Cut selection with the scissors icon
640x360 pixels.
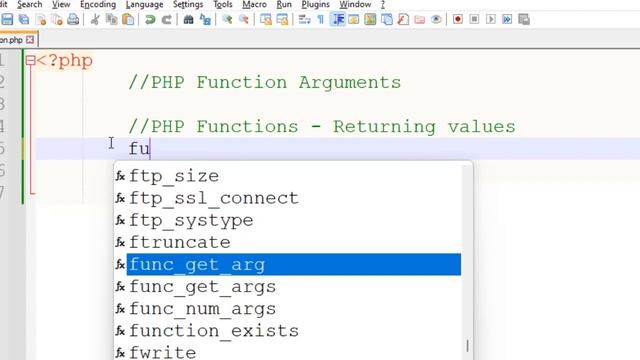(95, 19)
